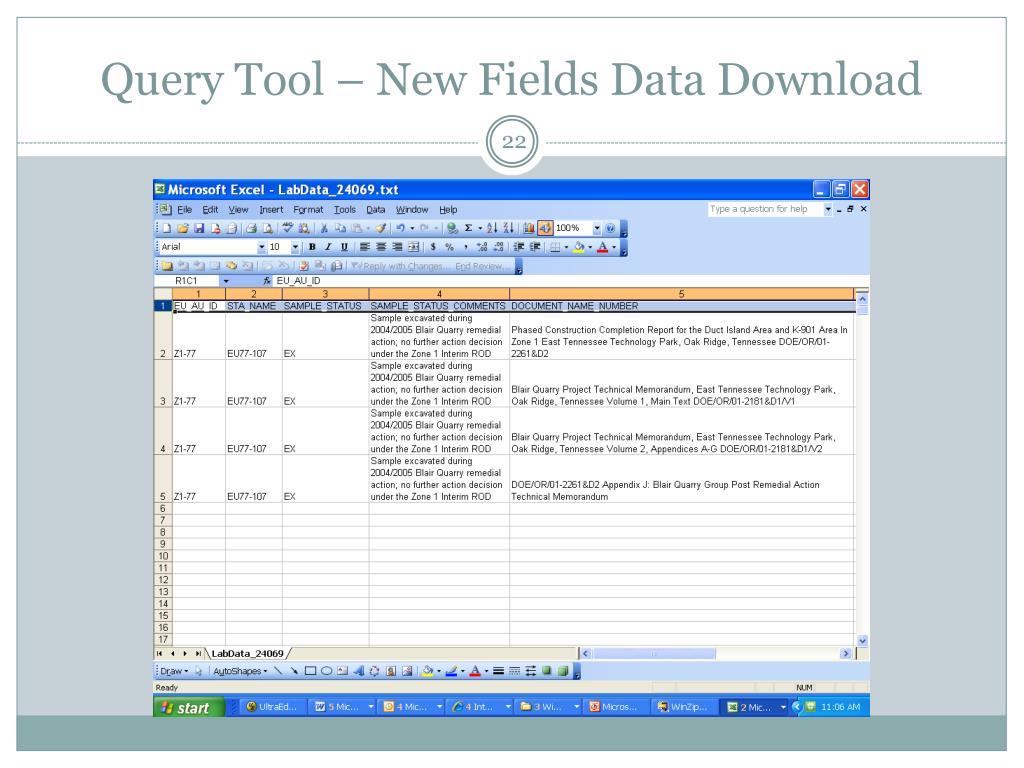Open the Insert menu
This screenshot has width=1024, height=768.
271,210
